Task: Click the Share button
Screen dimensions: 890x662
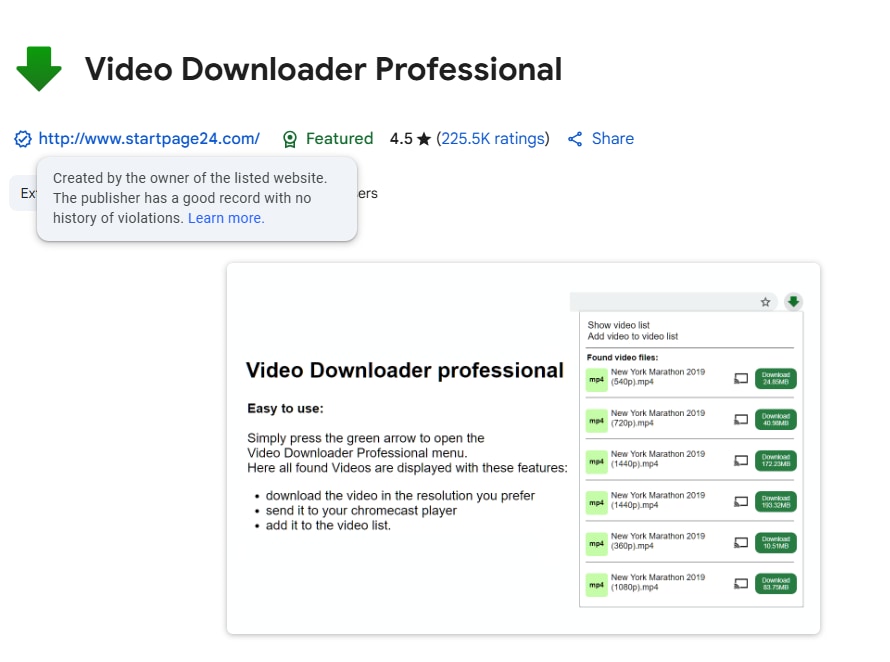Action: [601, 139]
